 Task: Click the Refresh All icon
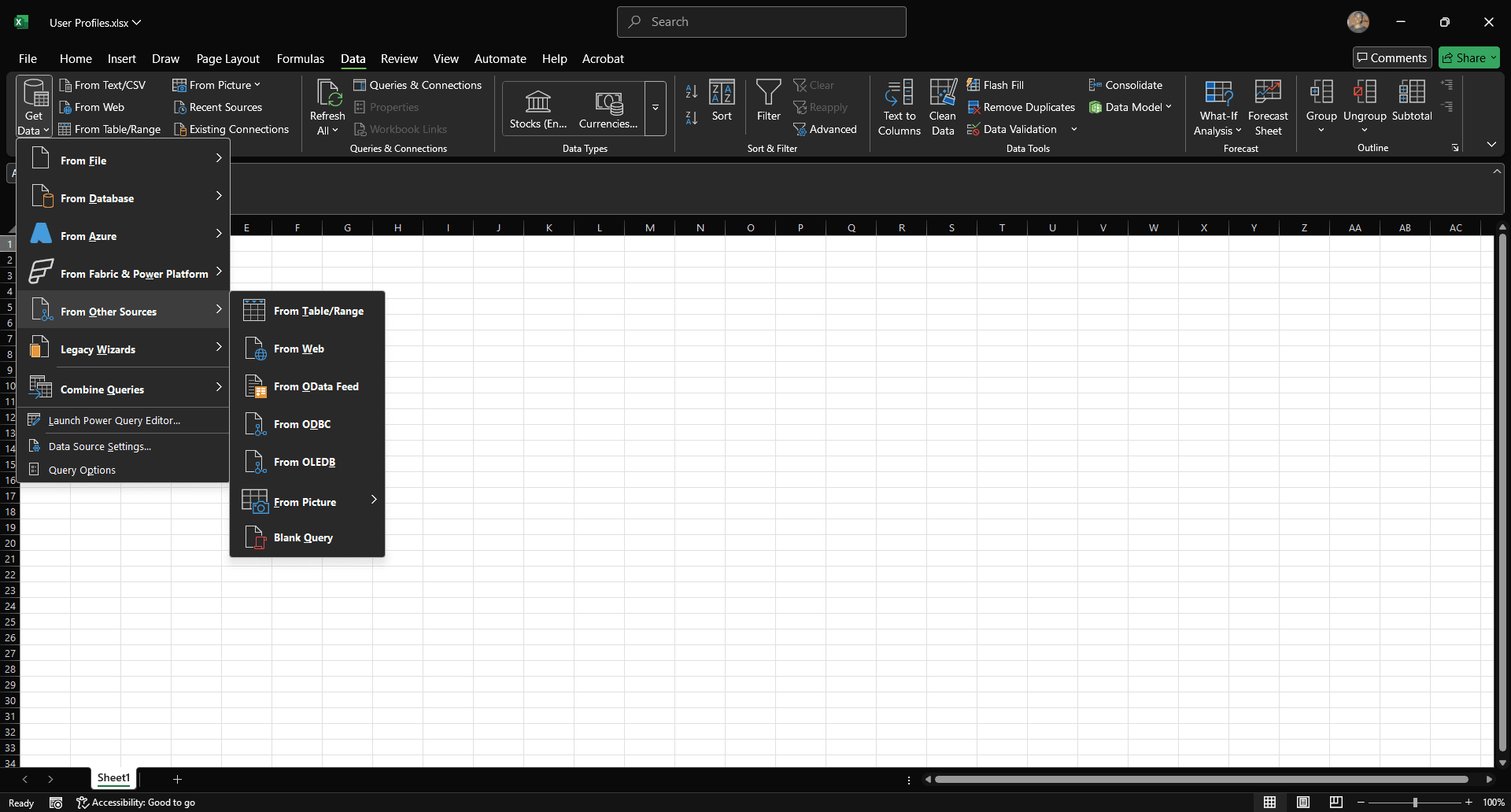tap(327, 93)
